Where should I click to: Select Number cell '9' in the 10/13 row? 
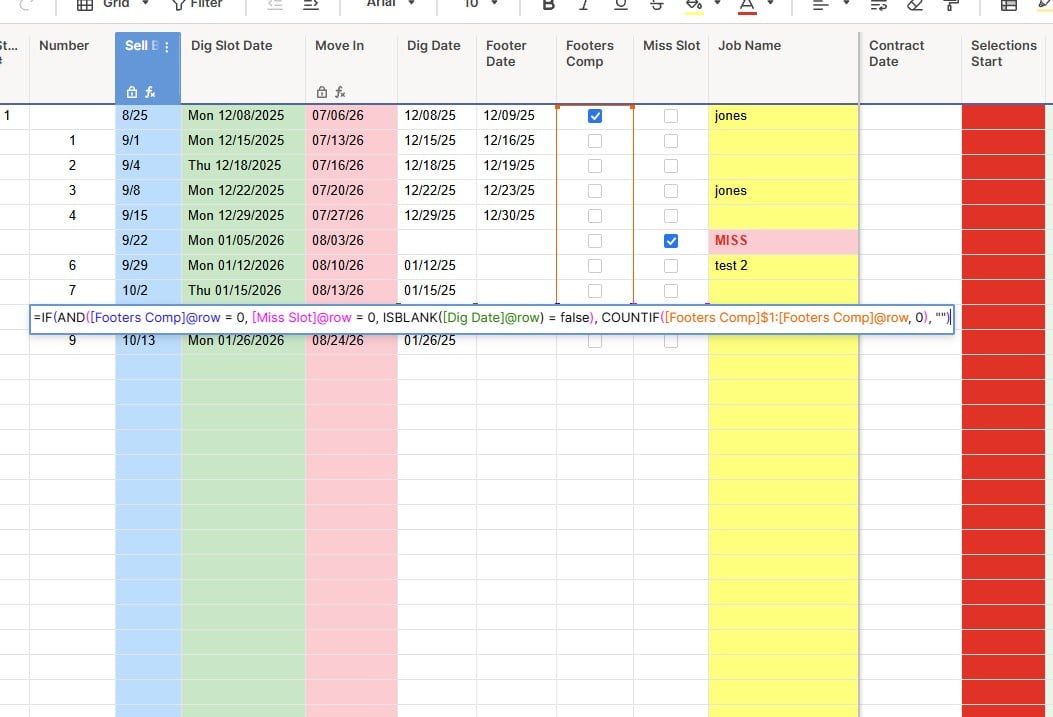click(x=72, y=341)
